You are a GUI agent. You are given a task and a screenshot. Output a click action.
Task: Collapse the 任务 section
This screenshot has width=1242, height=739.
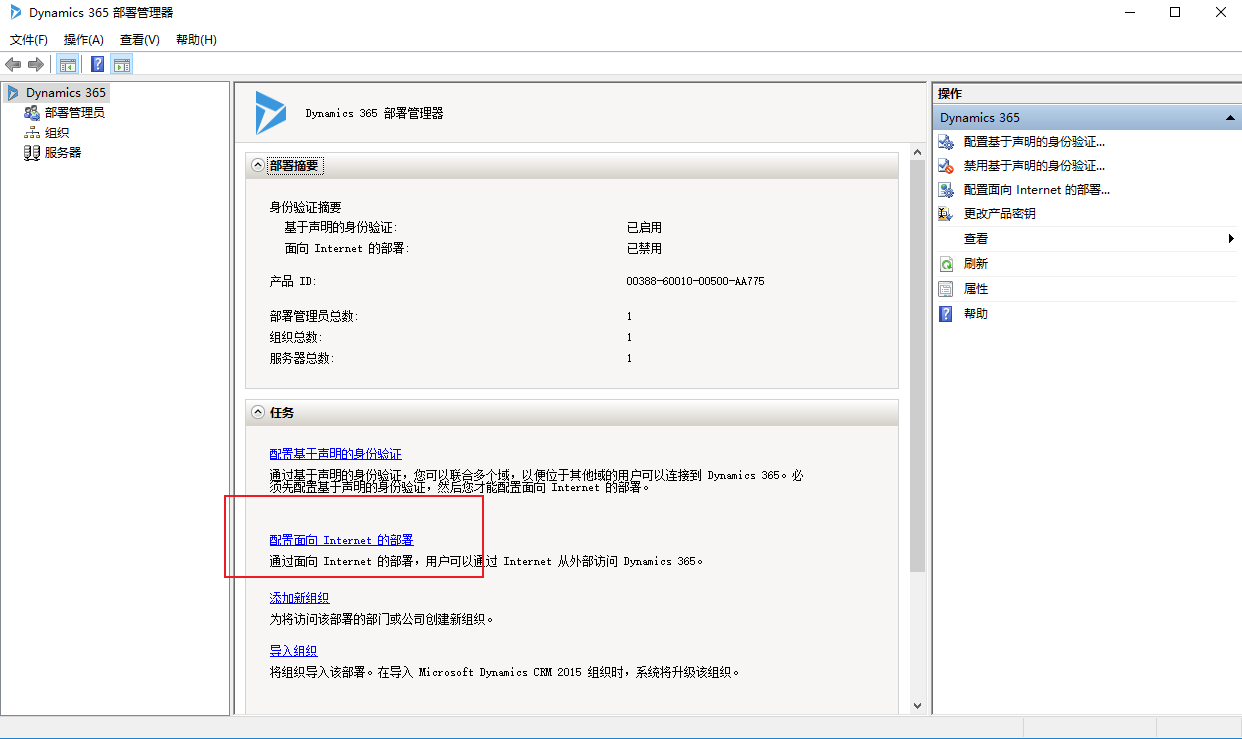tap(259, 412)
